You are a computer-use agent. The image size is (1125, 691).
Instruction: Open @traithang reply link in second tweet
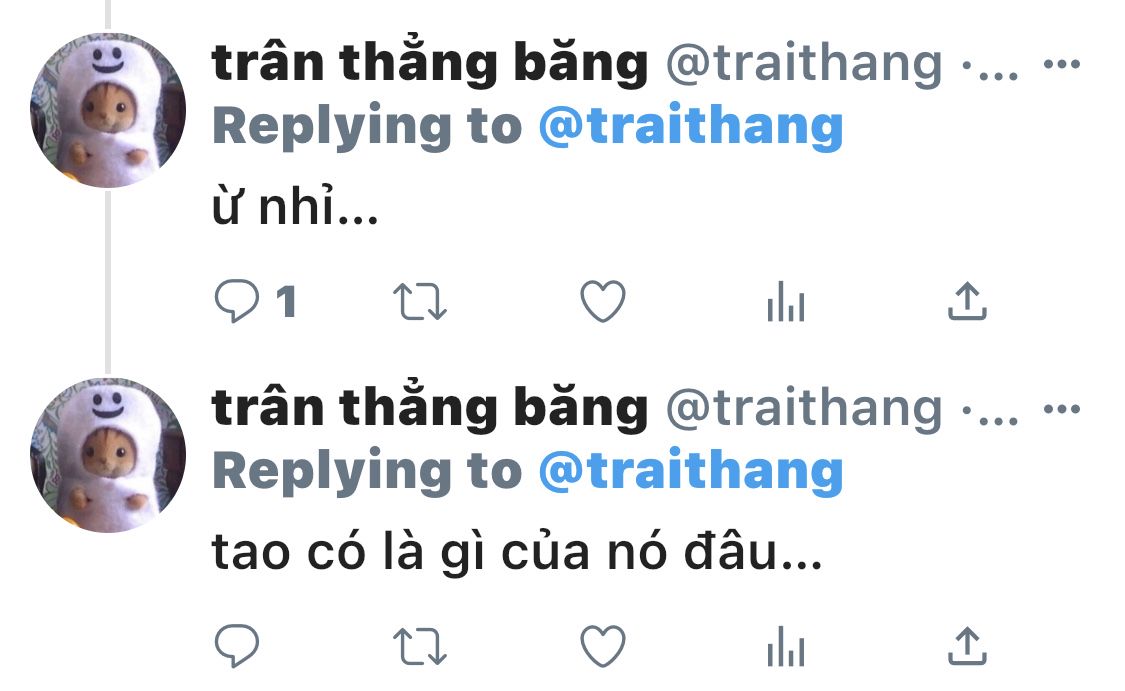[691, 471]
